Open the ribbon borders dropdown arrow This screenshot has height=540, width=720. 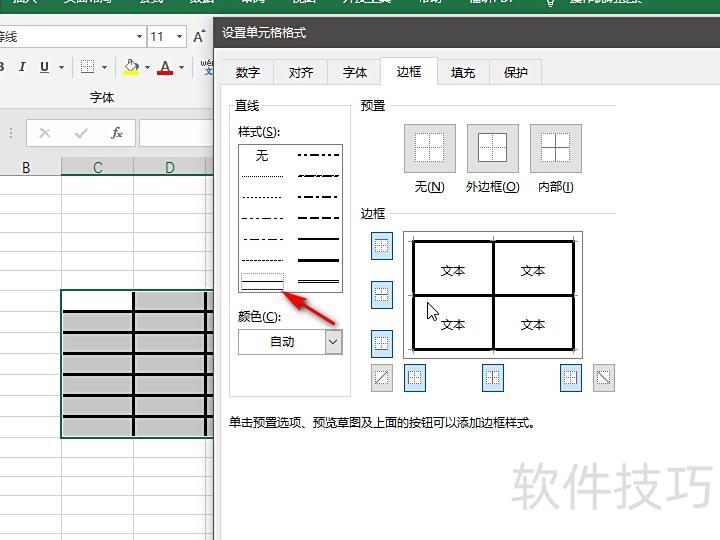[105, 68]
